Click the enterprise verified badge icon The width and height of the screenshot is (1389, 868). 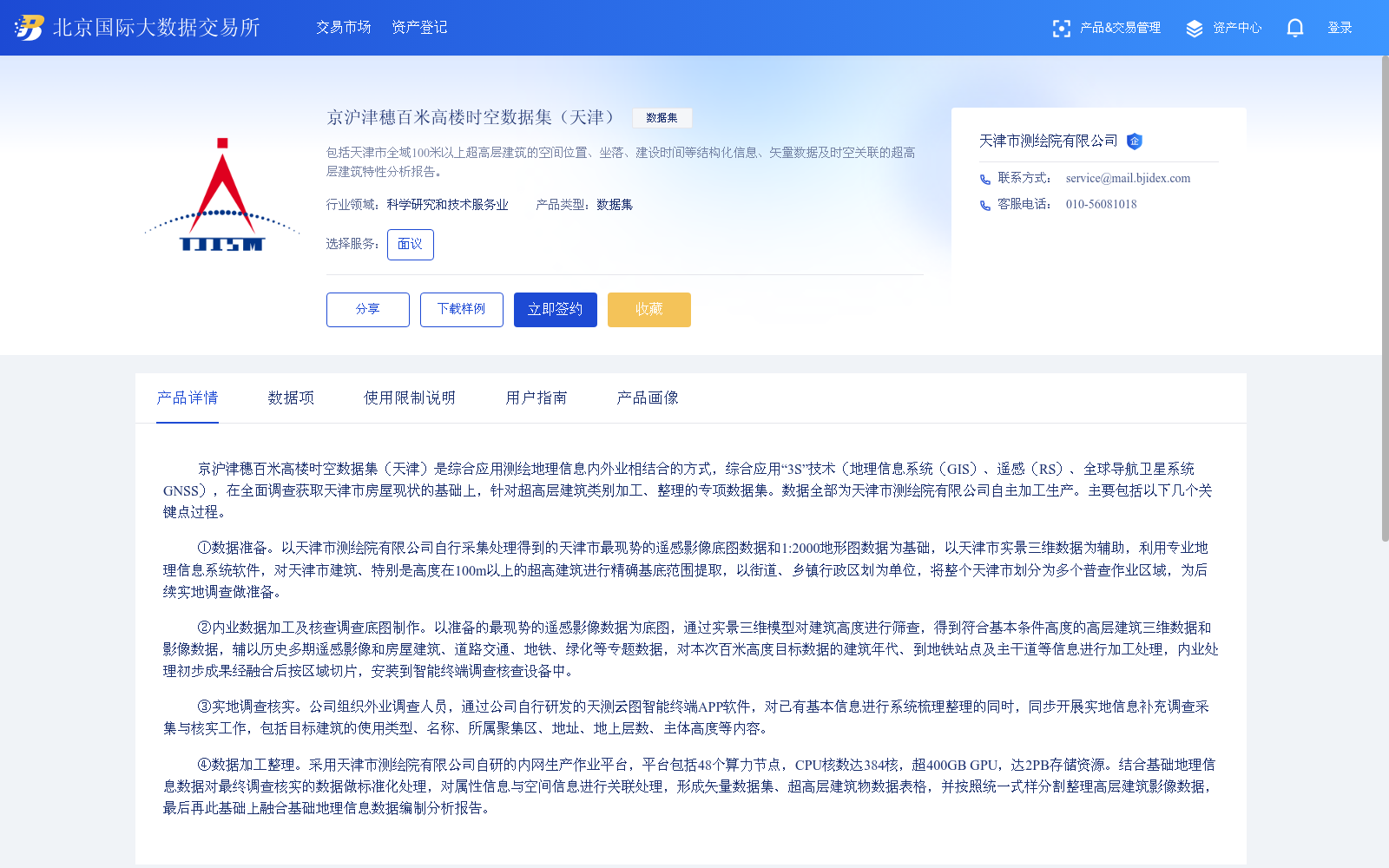[1135, 141]
